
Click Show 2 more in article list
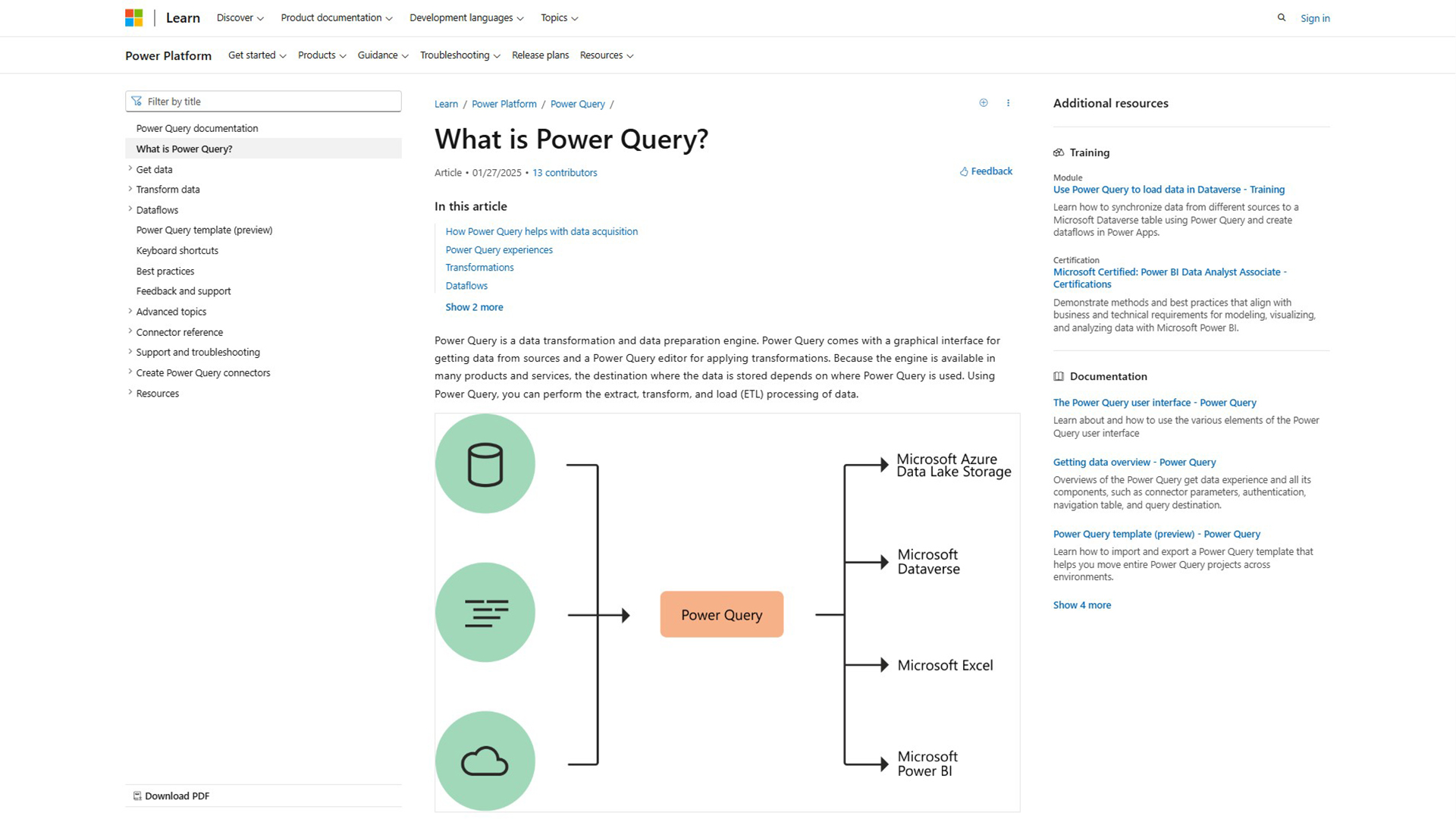tap(474, 307)
